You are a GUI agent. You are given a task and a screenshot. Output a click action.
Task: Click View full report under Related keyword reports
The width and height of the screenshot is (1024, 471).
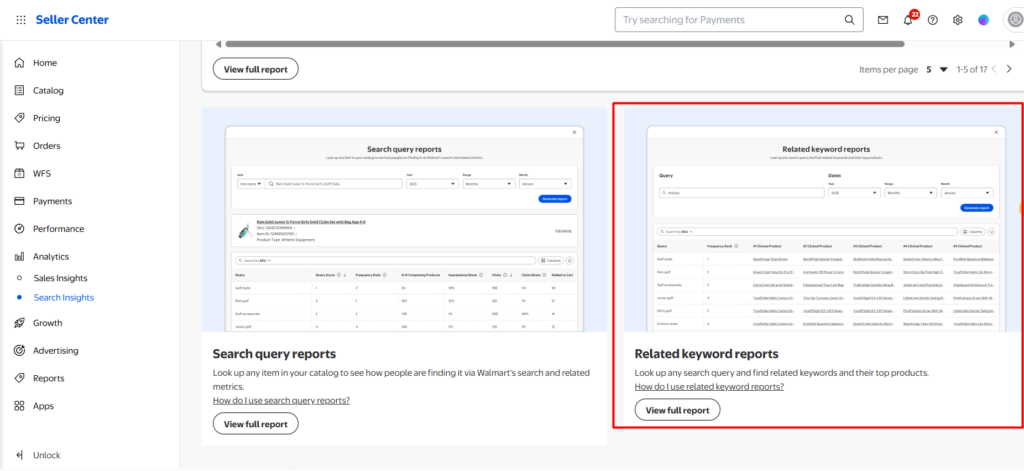pos(677,410)
